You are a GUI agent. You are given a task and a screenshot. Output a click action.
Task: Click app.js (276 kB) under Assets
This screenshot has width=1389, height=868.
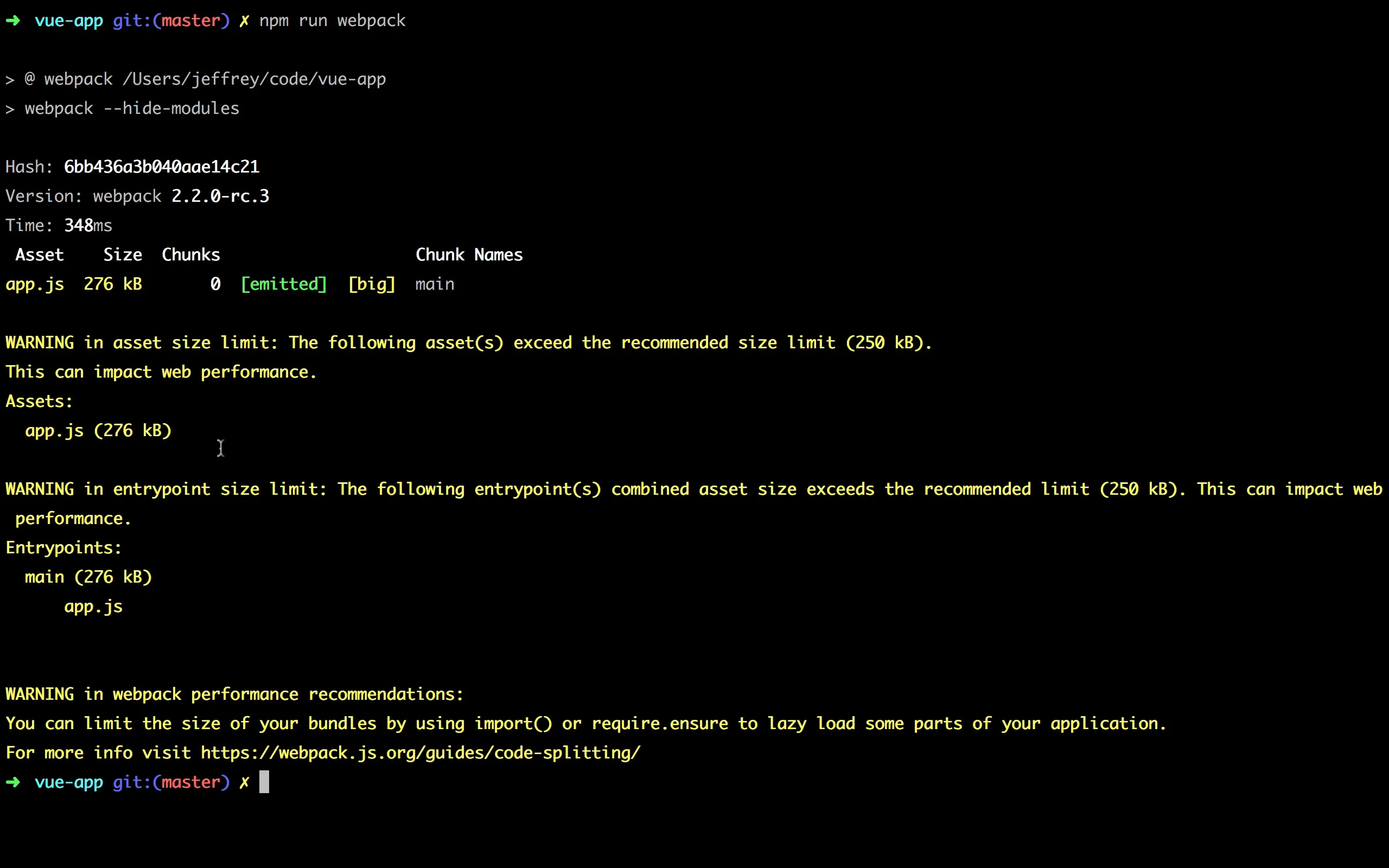click(98, 431)
